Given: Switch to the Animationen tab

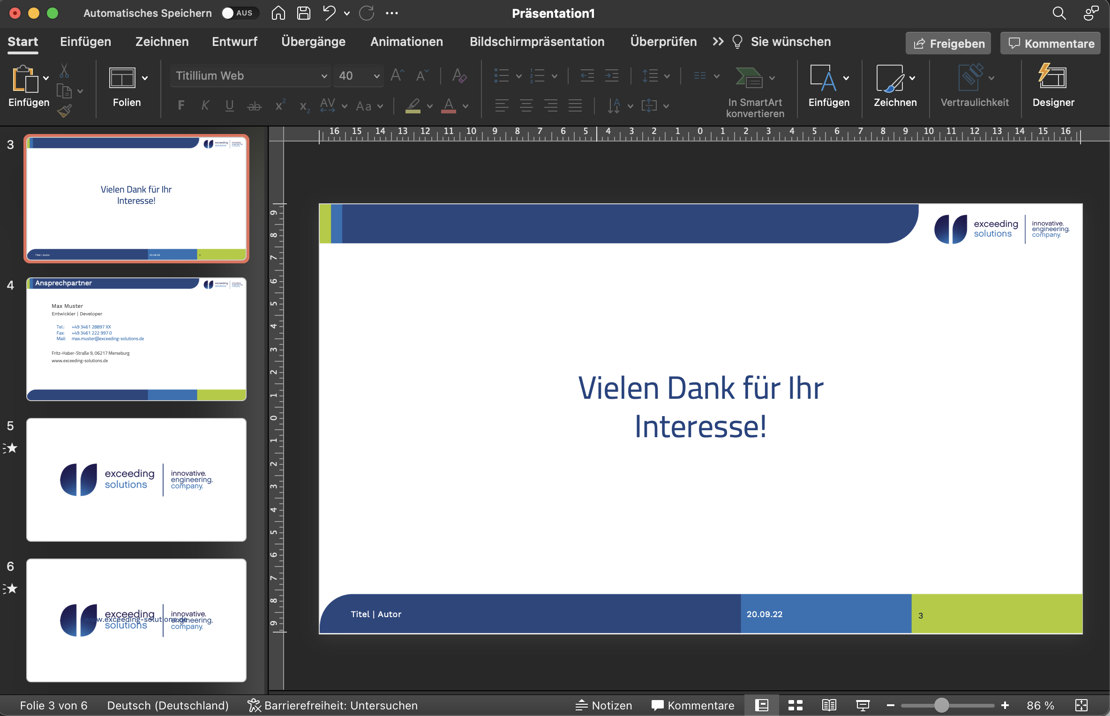Looking at the screenshot, I should [406, 42].
